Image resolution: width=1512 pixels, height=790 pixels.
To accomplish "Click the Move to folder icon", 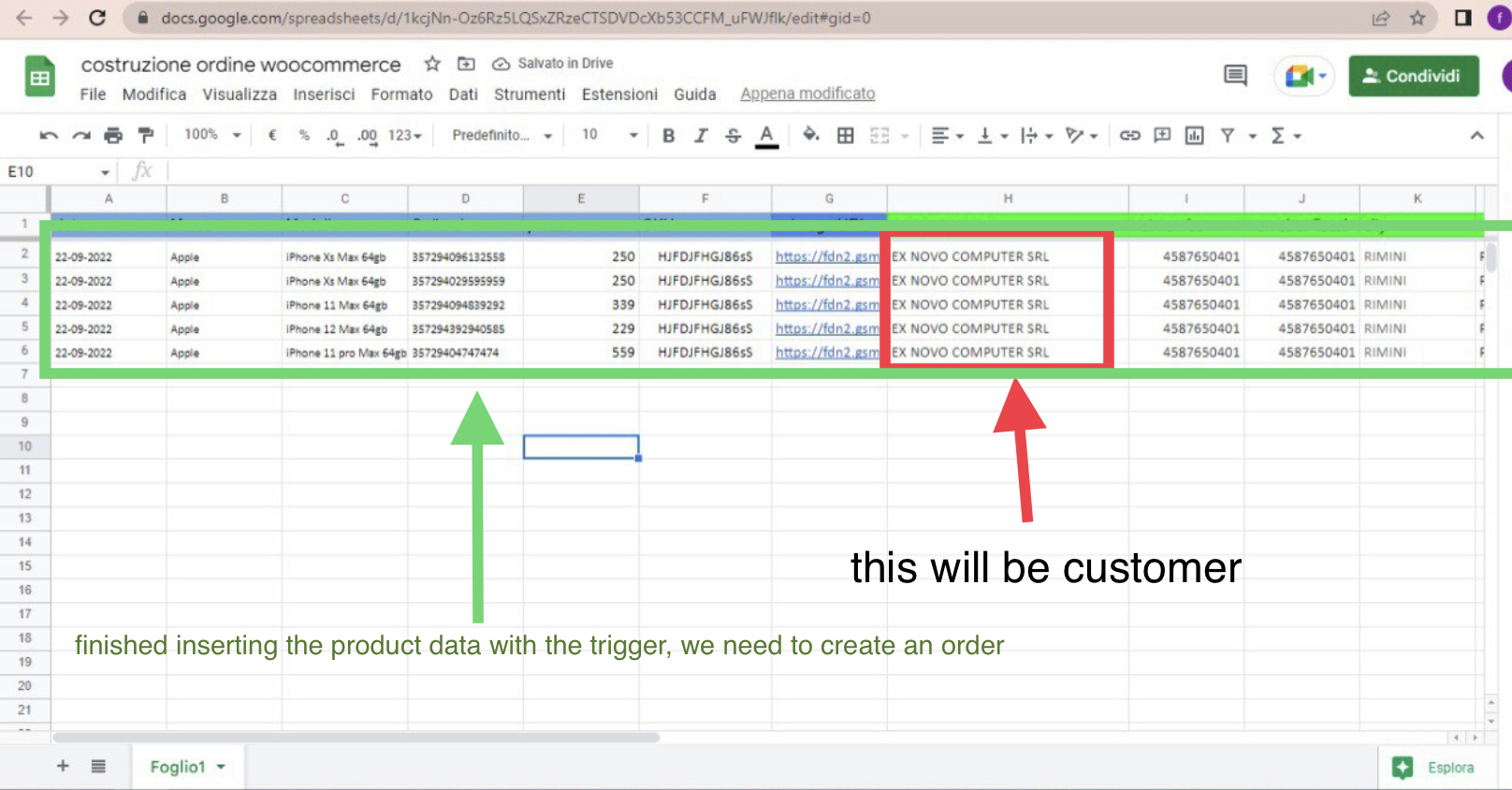I will pos(466,64).
